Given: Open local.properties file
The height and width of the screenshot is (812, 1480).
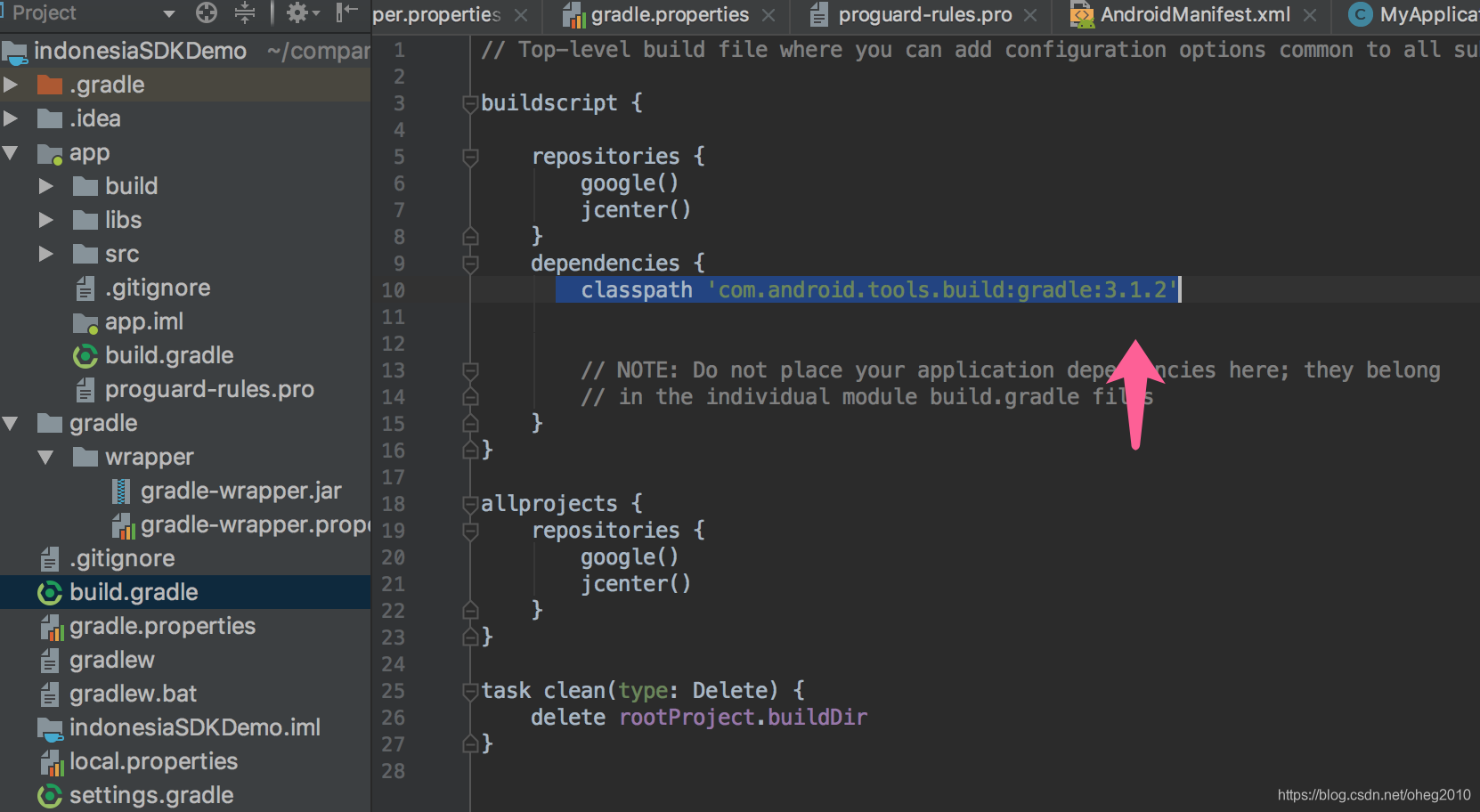Looking at the screenshot, I should [x=153, y=761].
